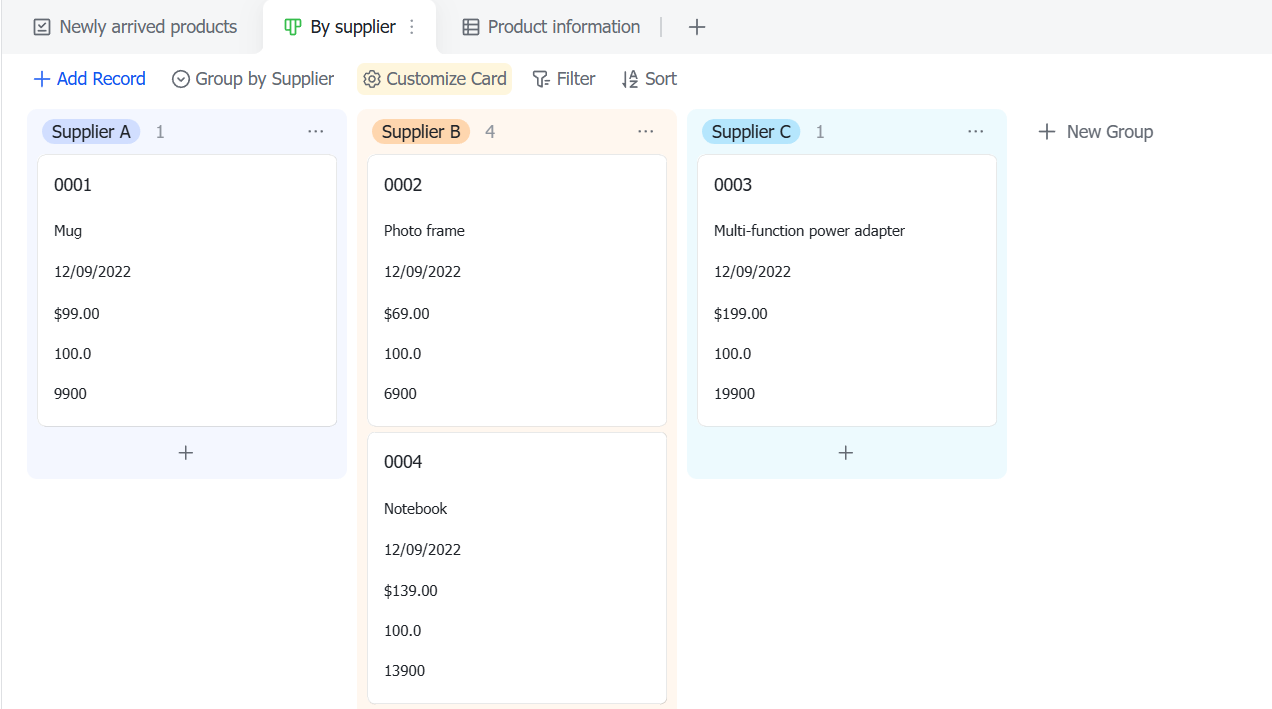Click the Mug product name
The image size is (1272, 709).
[68, 231]
